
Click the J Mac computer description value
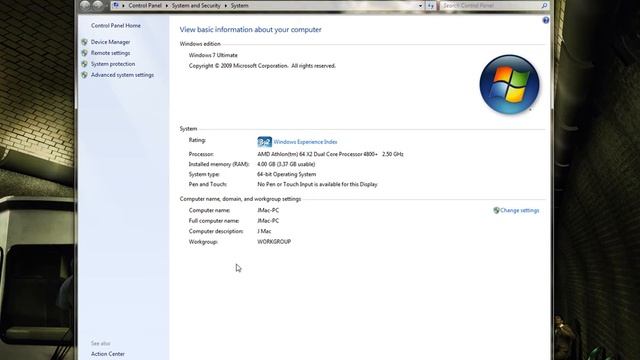264,231
